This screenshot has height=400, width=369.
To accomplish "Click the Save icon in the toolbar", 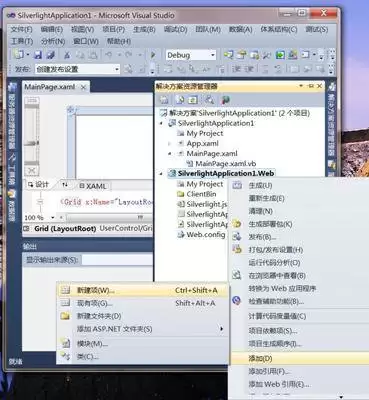I will [39, 55].
